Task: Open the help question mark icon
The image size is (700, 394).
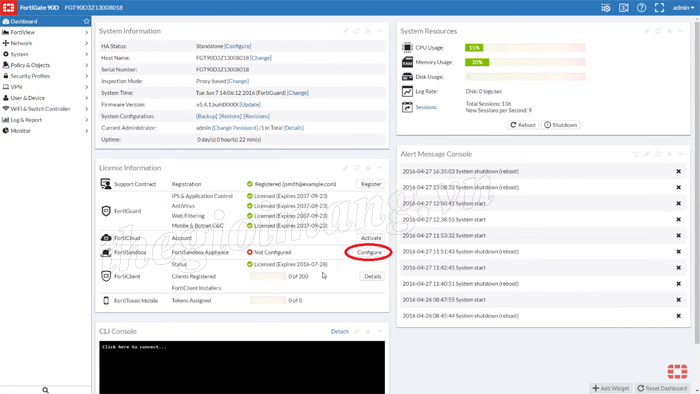Action: (x=641, y=8)
